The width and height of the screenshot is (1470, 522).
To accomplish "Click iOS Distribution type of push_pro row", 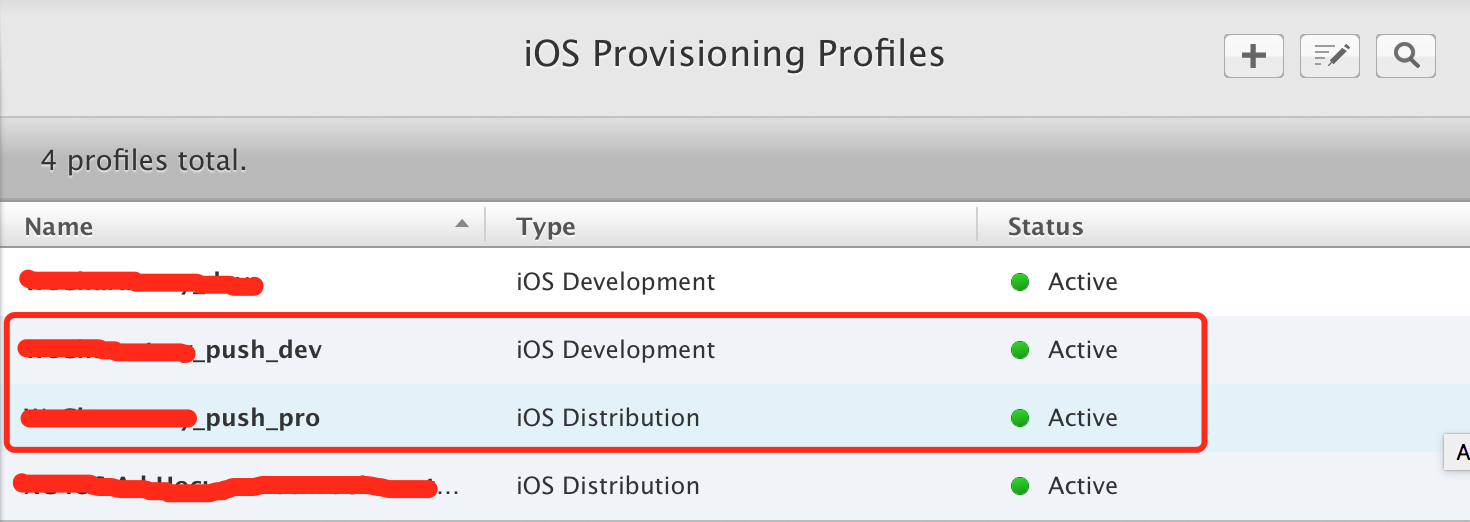I will [x=607, y=418].
